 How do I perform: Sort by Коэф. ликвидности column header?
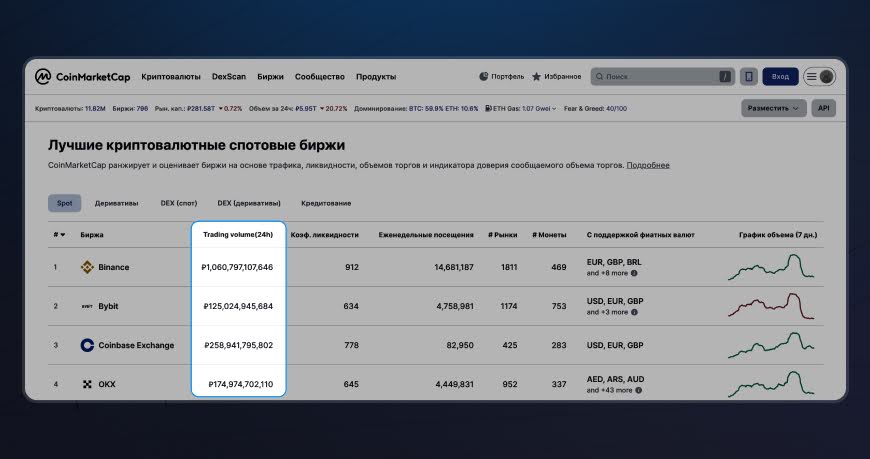point(325,235)
